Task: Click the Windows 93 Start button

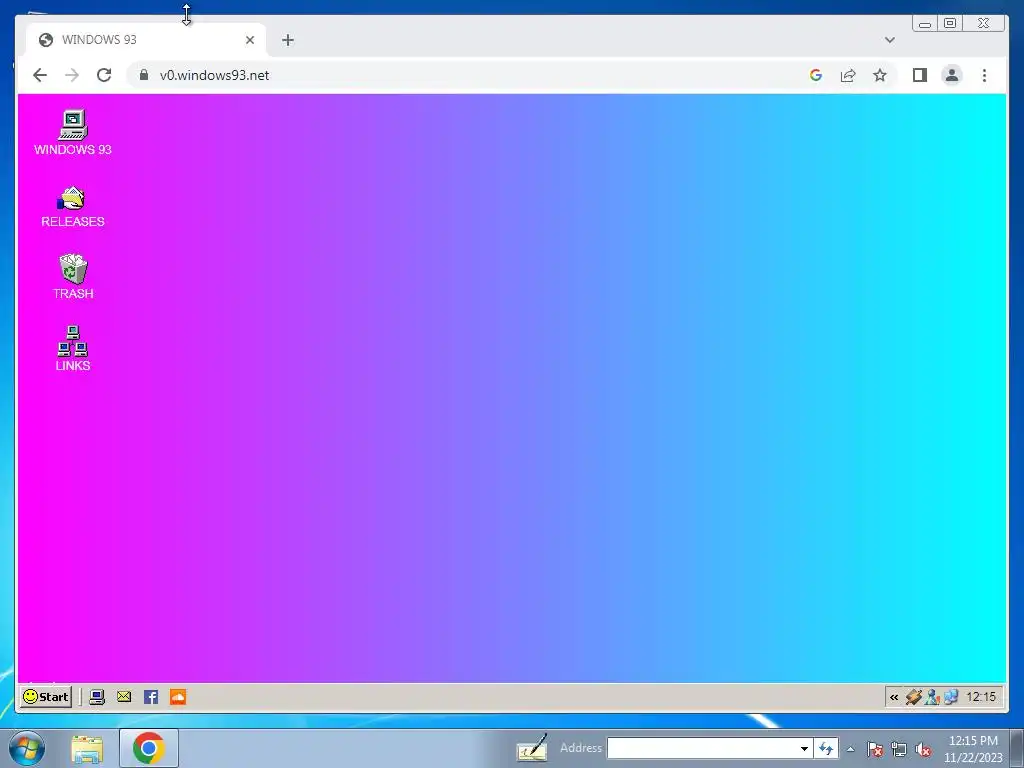Action: (46, 697)
